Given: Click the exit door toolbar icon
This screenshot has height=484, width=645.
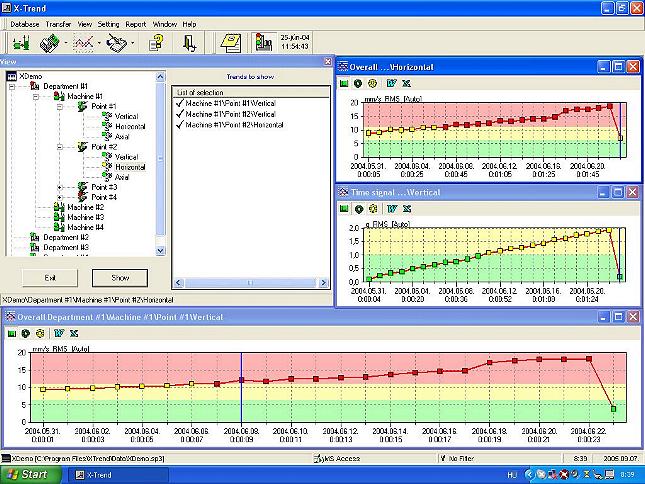Looking at the screenshot, I should (189, 42).
